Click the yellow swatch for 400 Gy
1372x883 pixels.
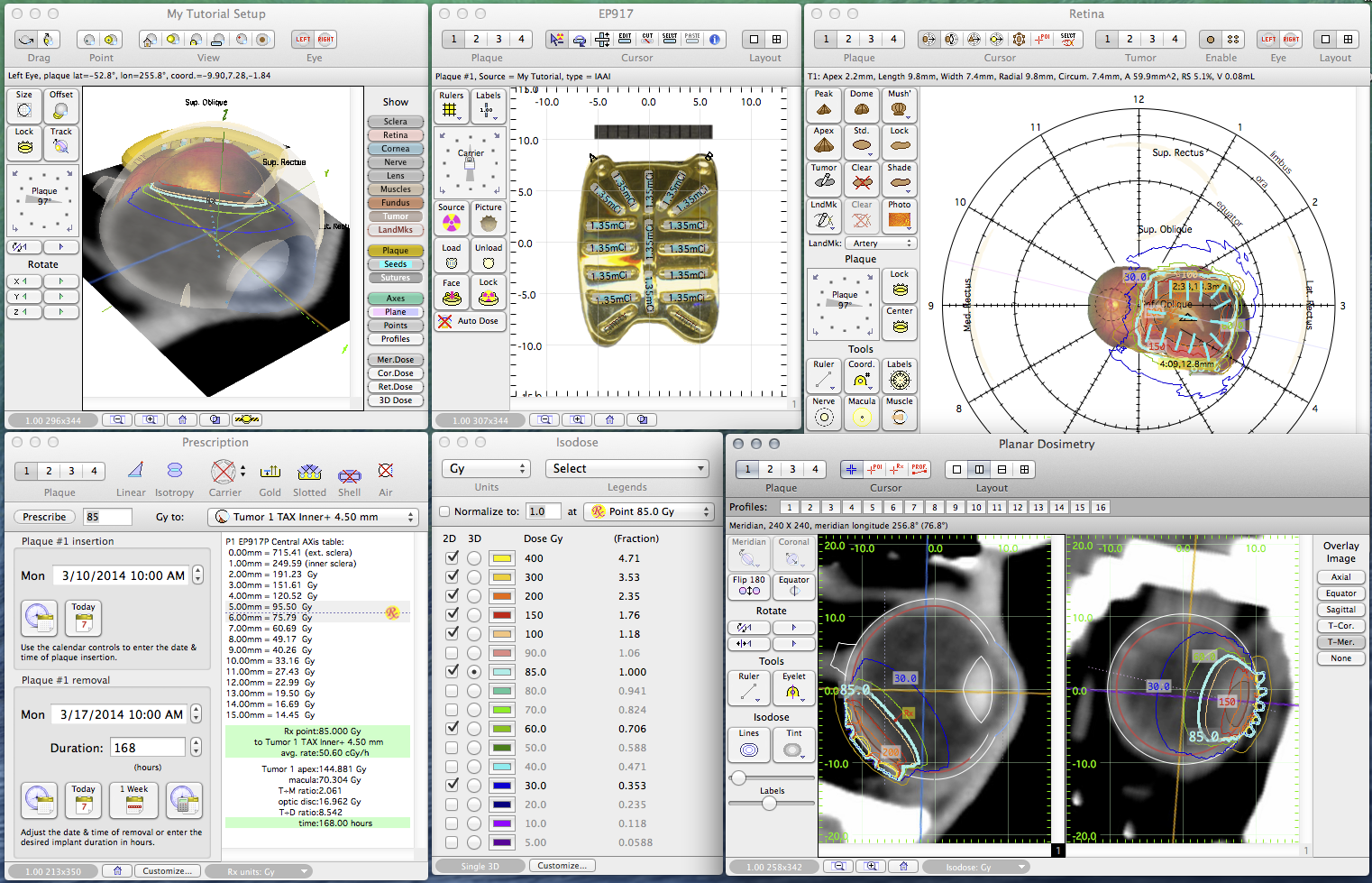tap(502, 558)
